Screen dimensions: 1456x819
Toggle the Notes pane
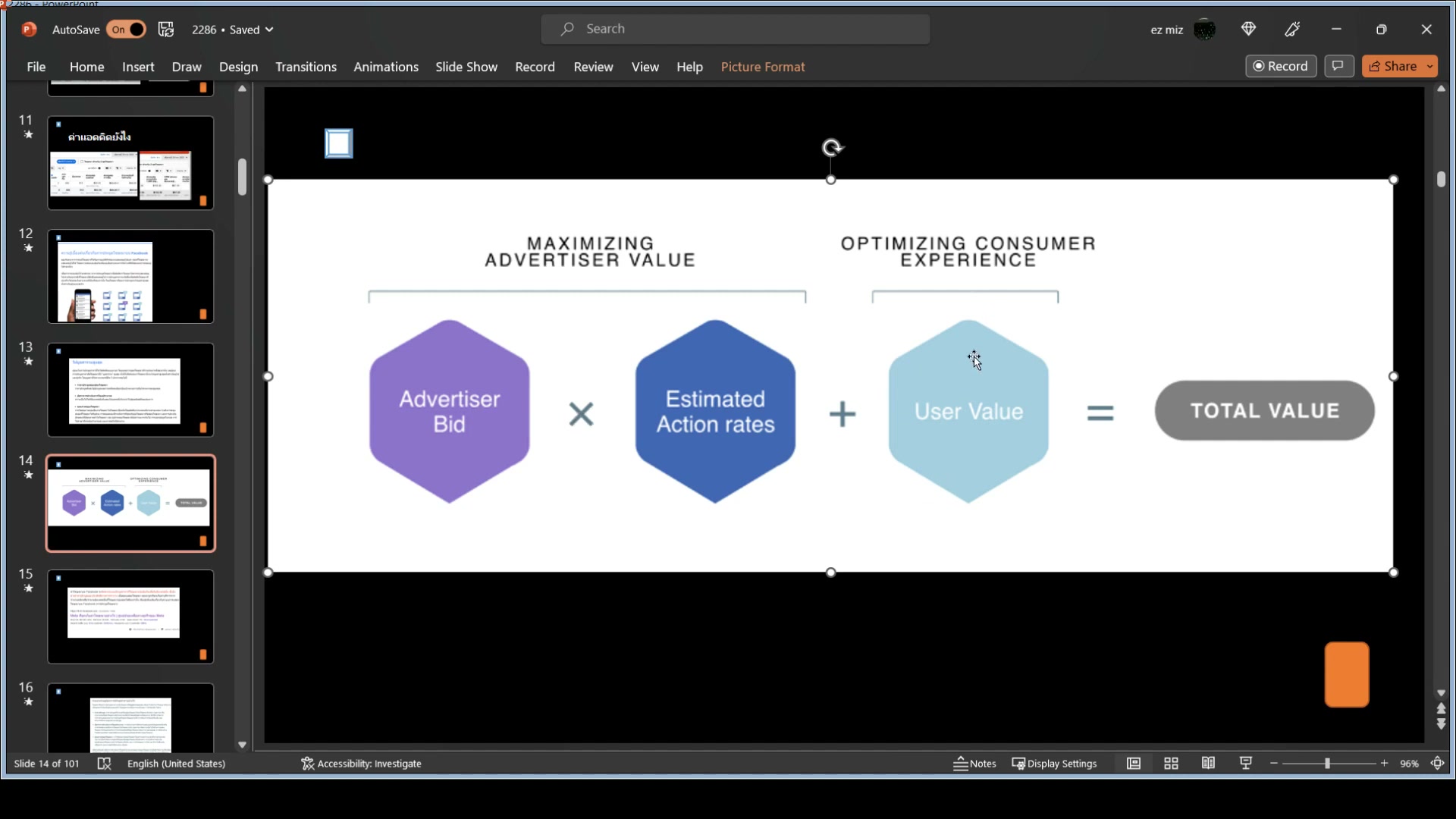[974, 764]
